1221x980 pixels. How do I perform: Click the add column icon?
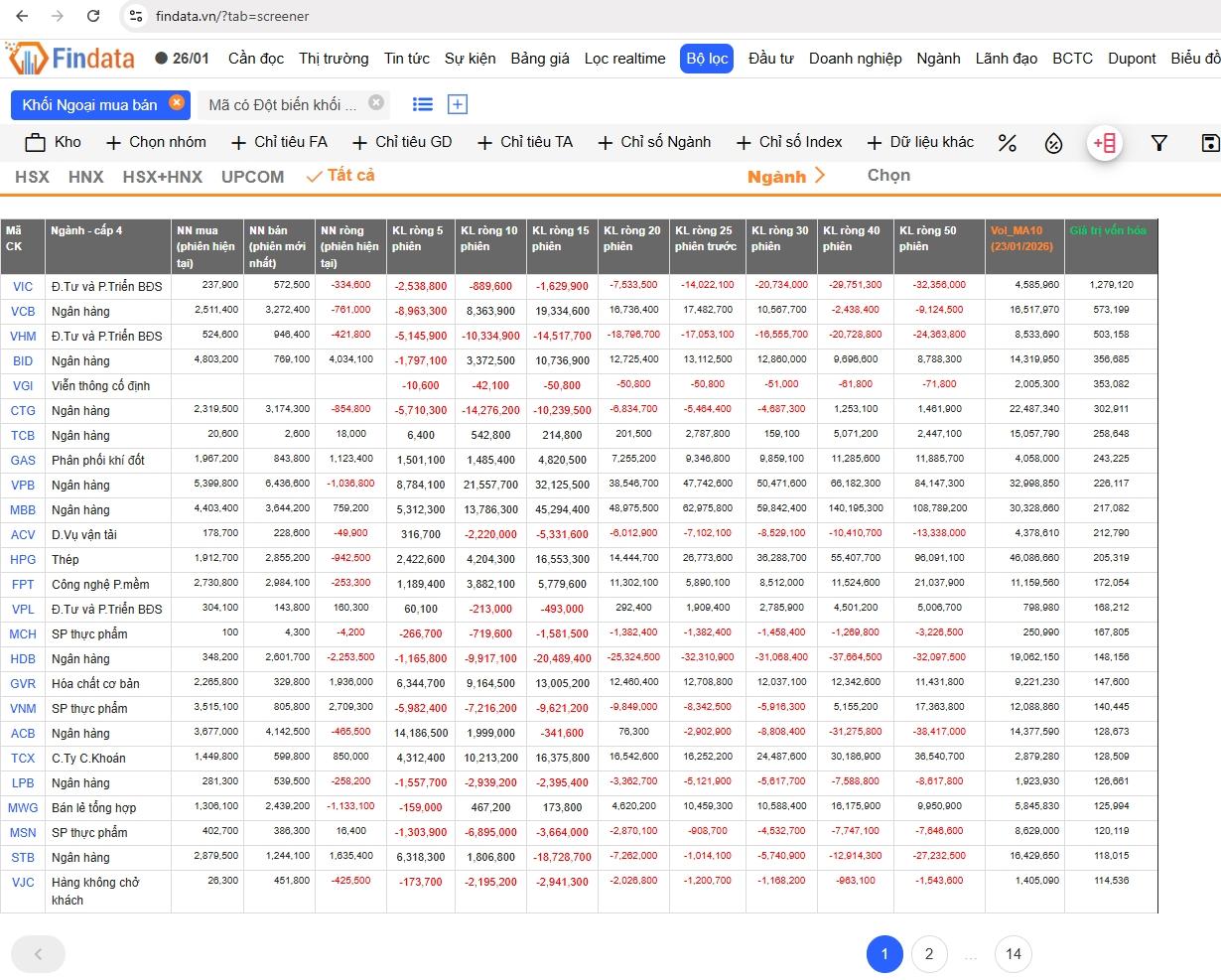coord(1105,143)
